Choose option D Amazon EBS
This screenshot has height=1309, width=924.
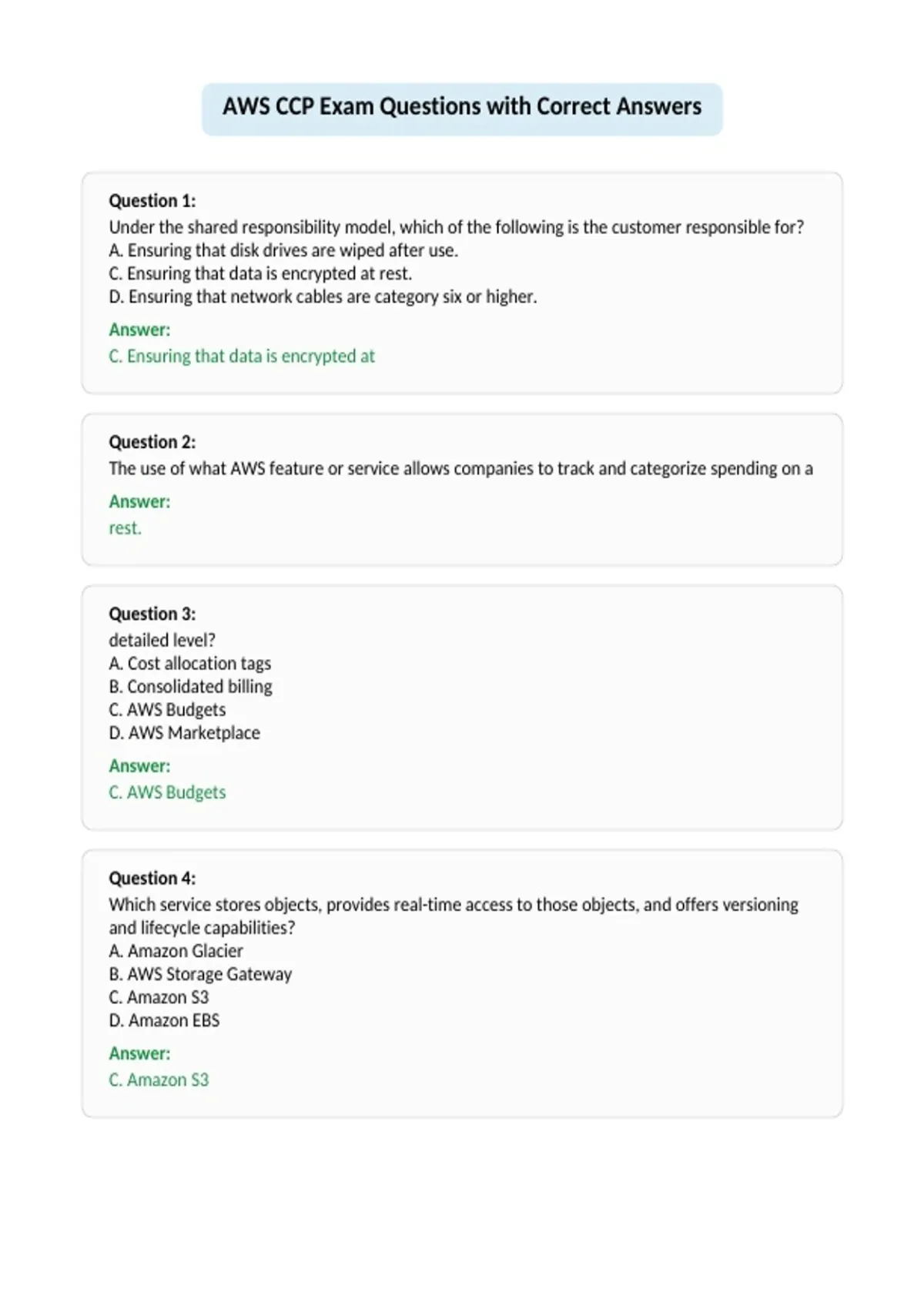(x=164, y=1020)
